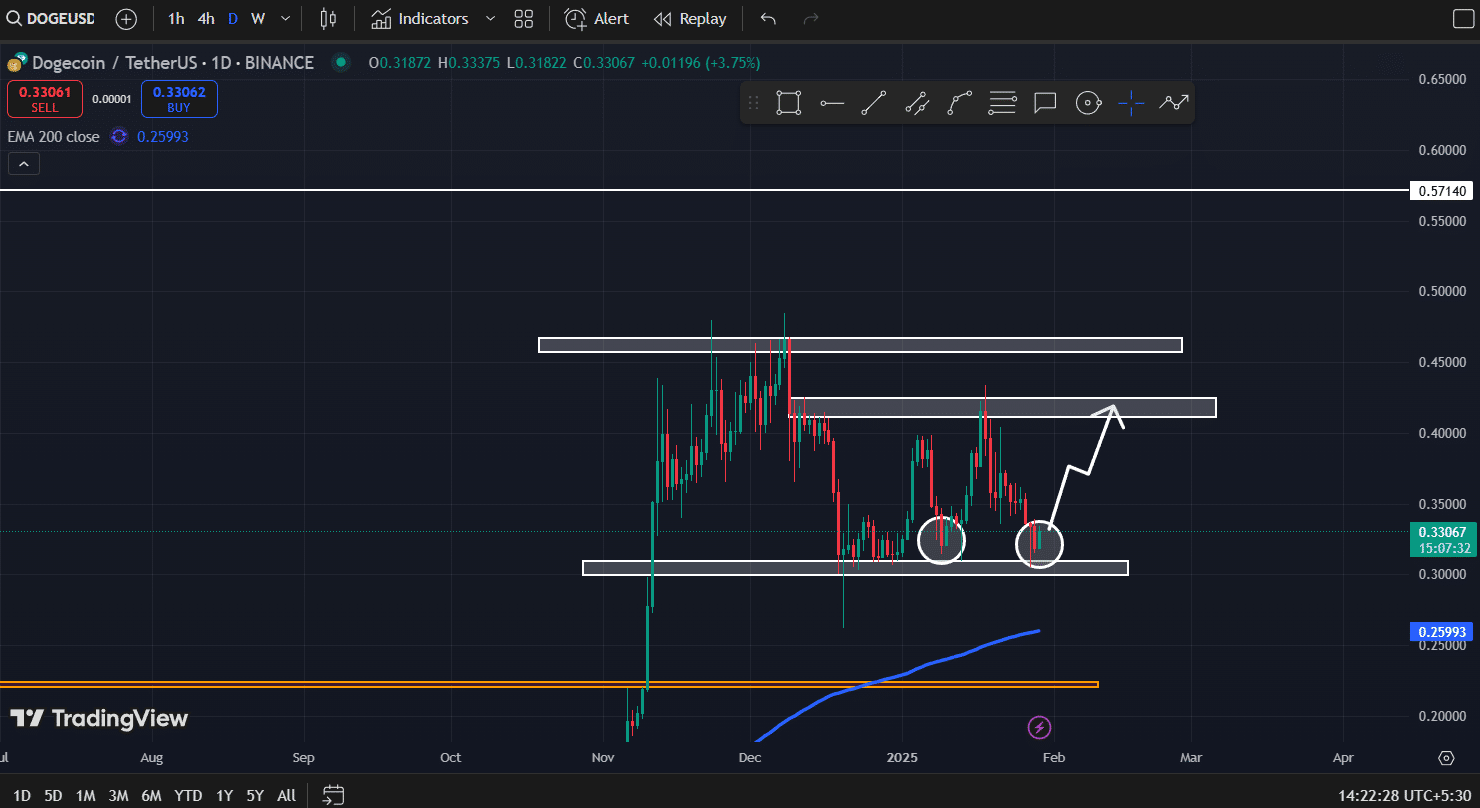This screenshot has width=1480, height=808.
Task: Open the Go to date calendar
Action: (333, 795)
